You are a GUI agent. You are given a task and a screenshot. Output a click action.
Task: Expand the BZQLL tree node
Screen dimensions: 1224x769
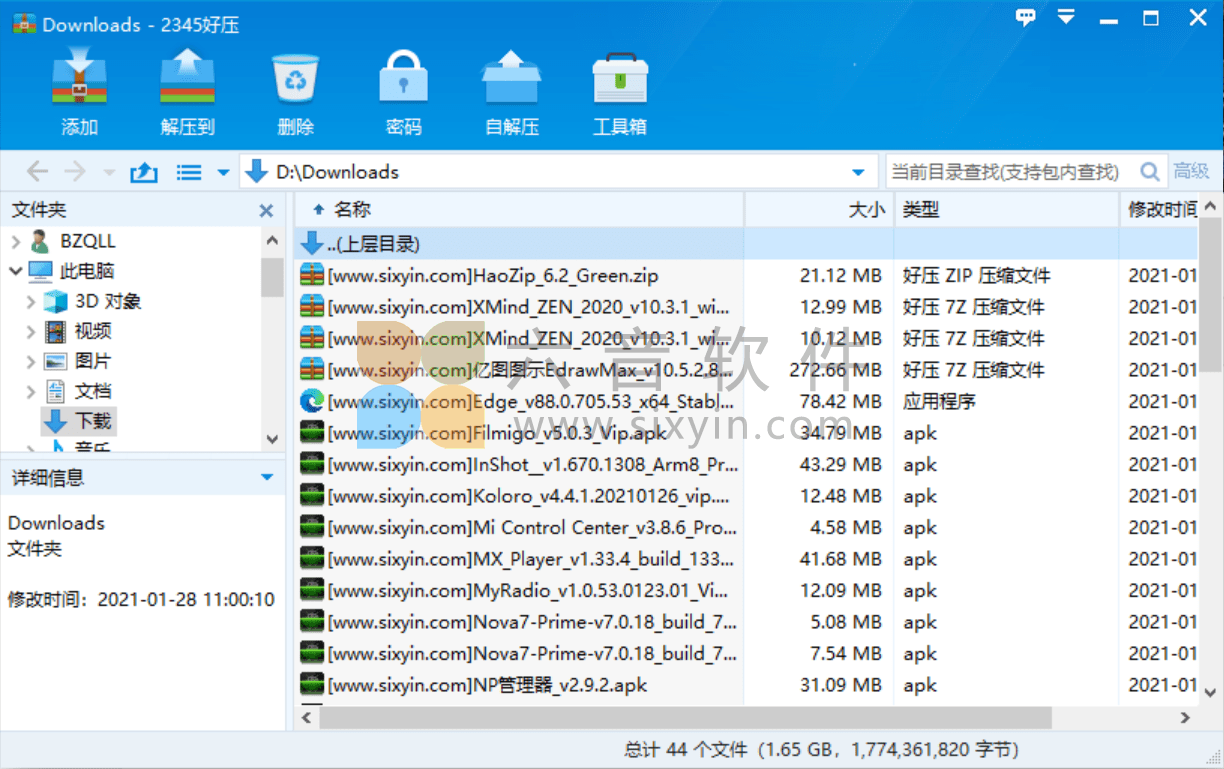point(17,240)
